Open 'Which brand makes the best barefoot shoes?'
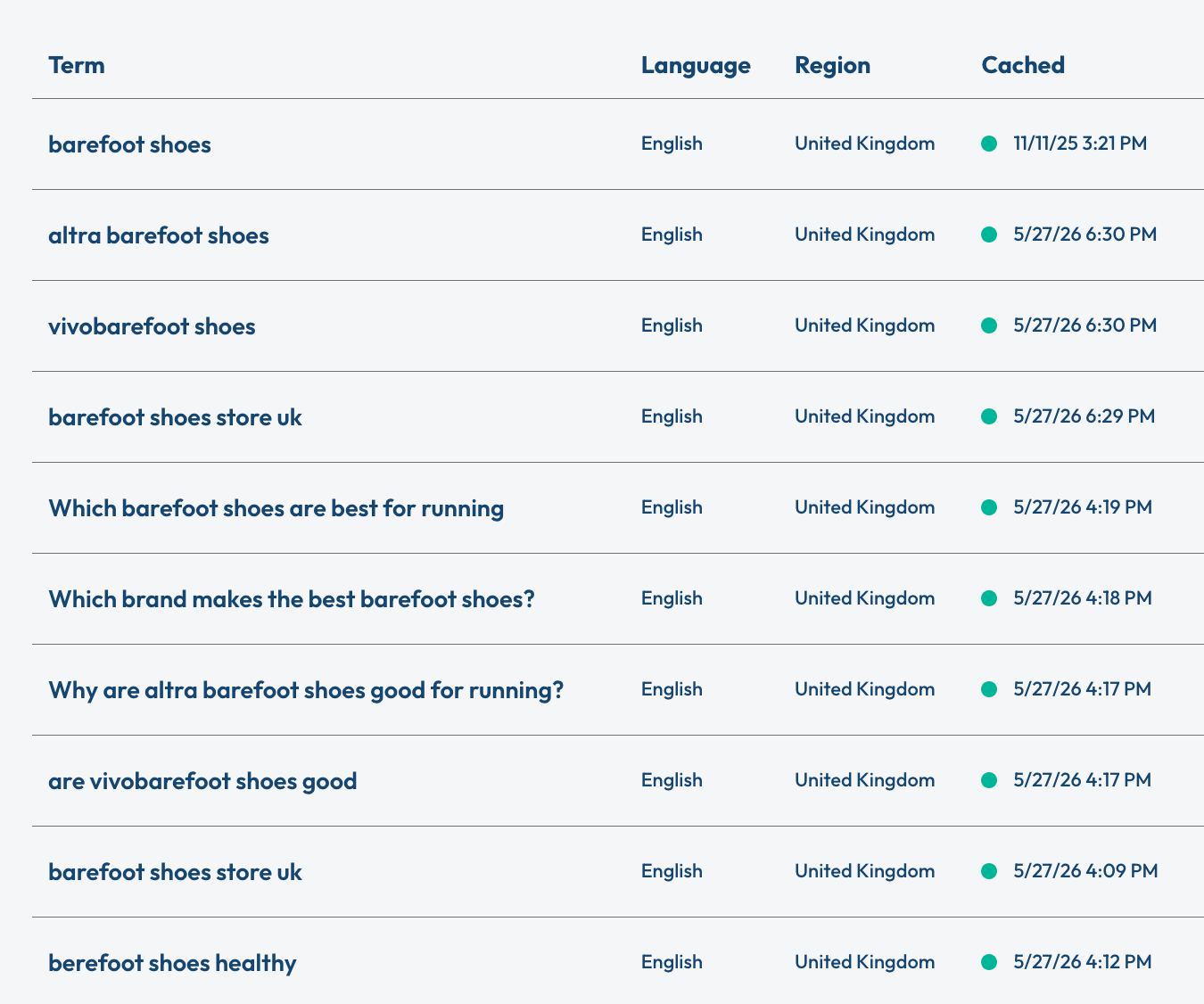1204x1004 pixels. click(x=292, y=599)
